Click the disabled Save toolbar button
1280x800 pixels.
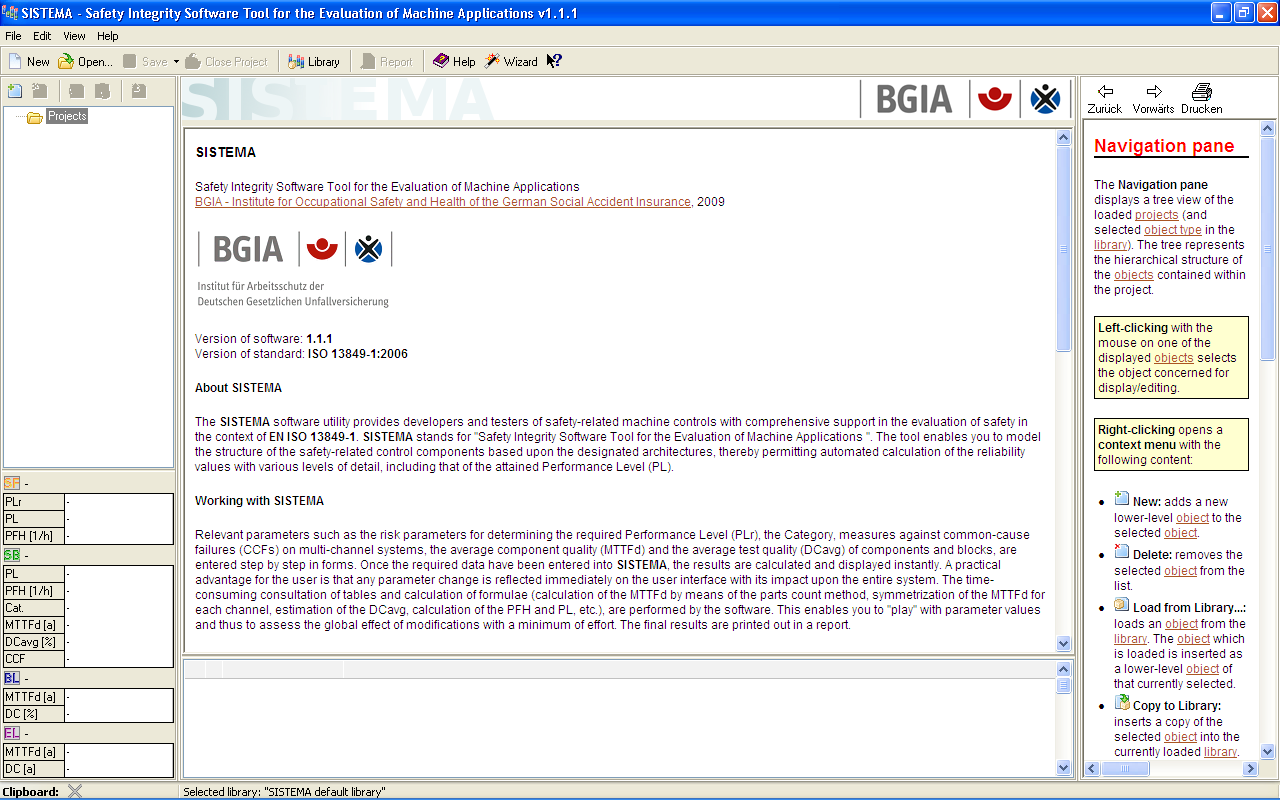coord(145,61)
